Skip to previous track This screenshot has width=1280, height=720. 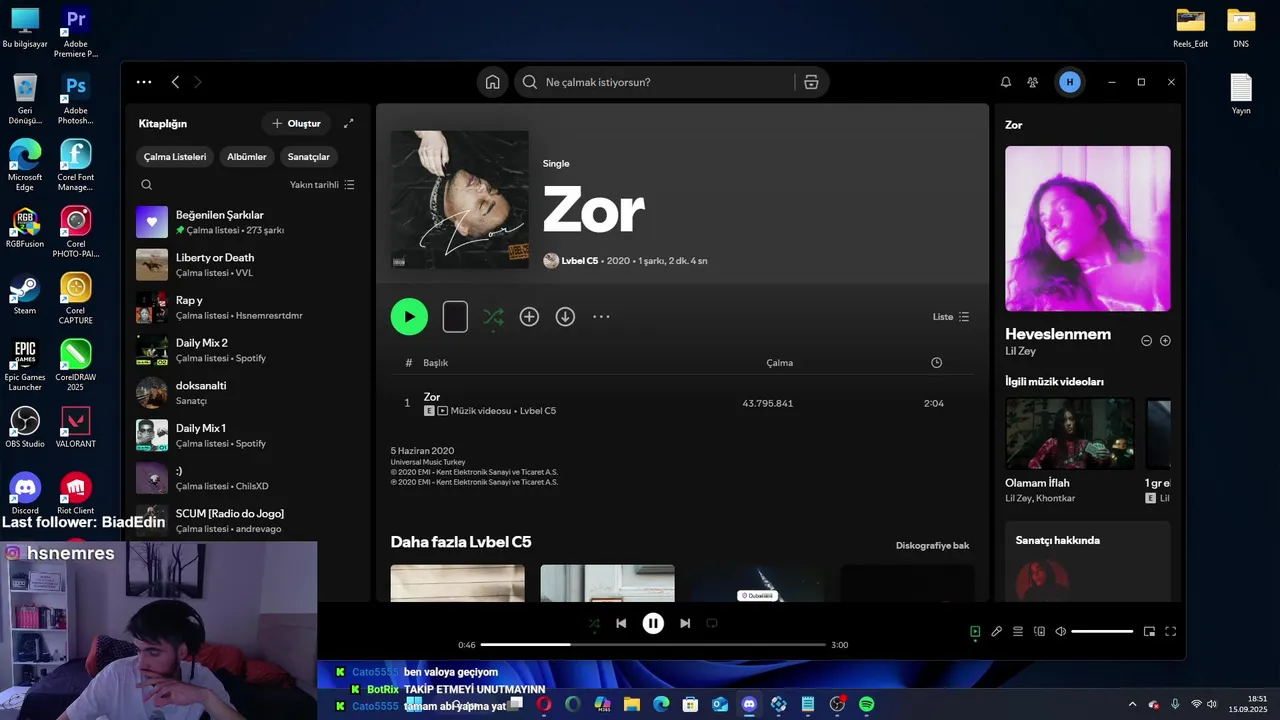pos(621,623)
